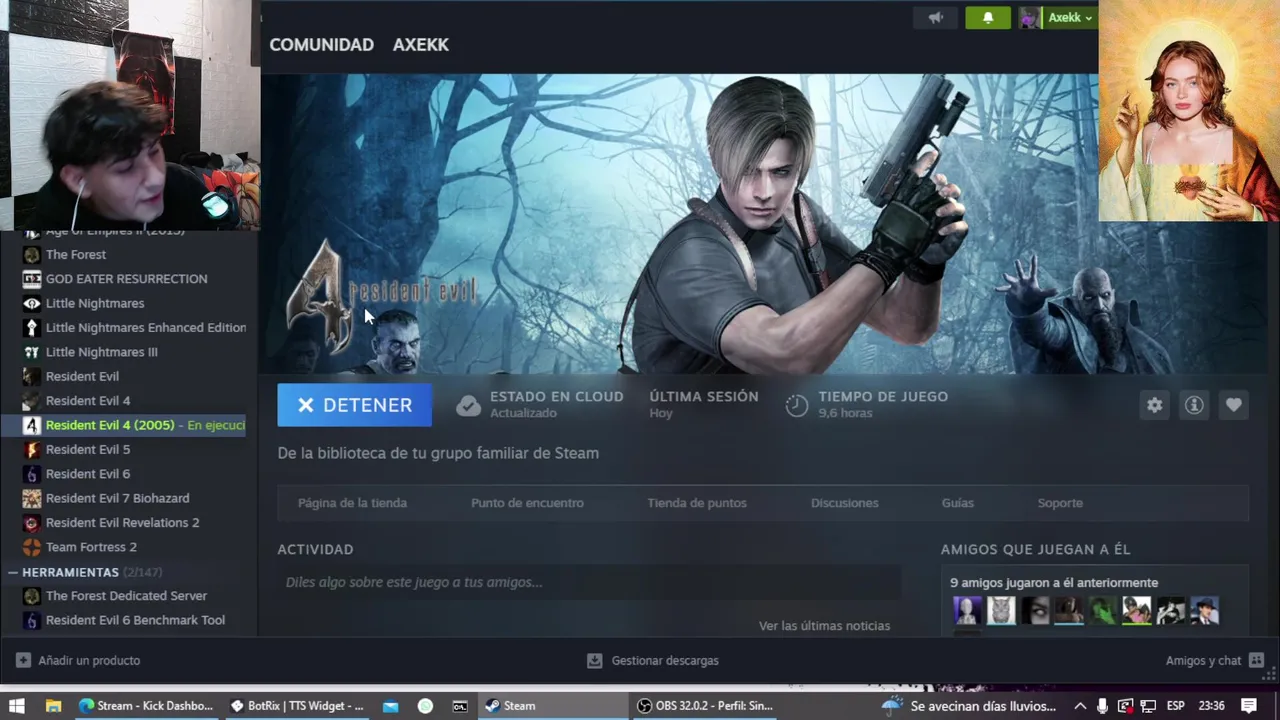Switch to OBS 32.0.2 taskbar window
This screenshot has width=1280, height=720.
coord(706,706)
